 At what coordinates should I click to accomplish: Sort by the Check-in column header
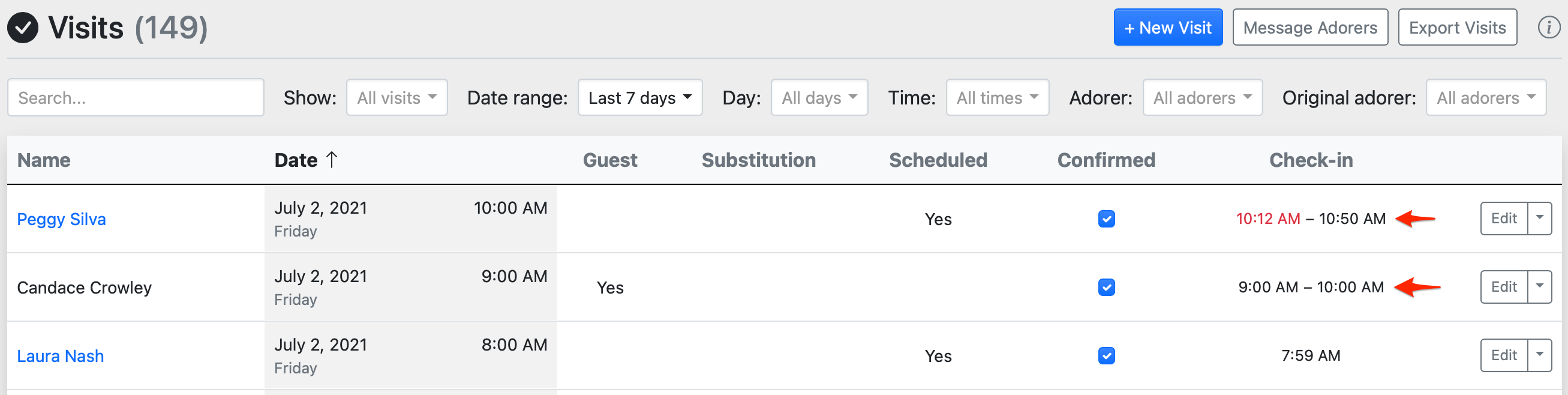1311,160
